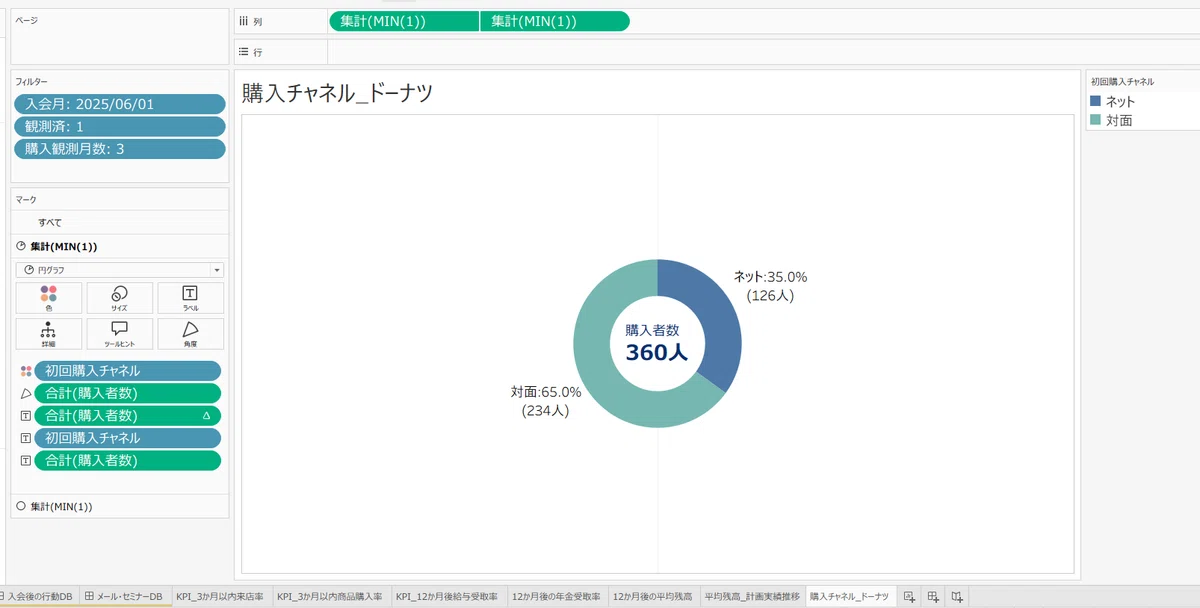The image size is (1200, 608).
Task: Open the 角度 (Angle) marks card
Action: [x=190, y=334]
